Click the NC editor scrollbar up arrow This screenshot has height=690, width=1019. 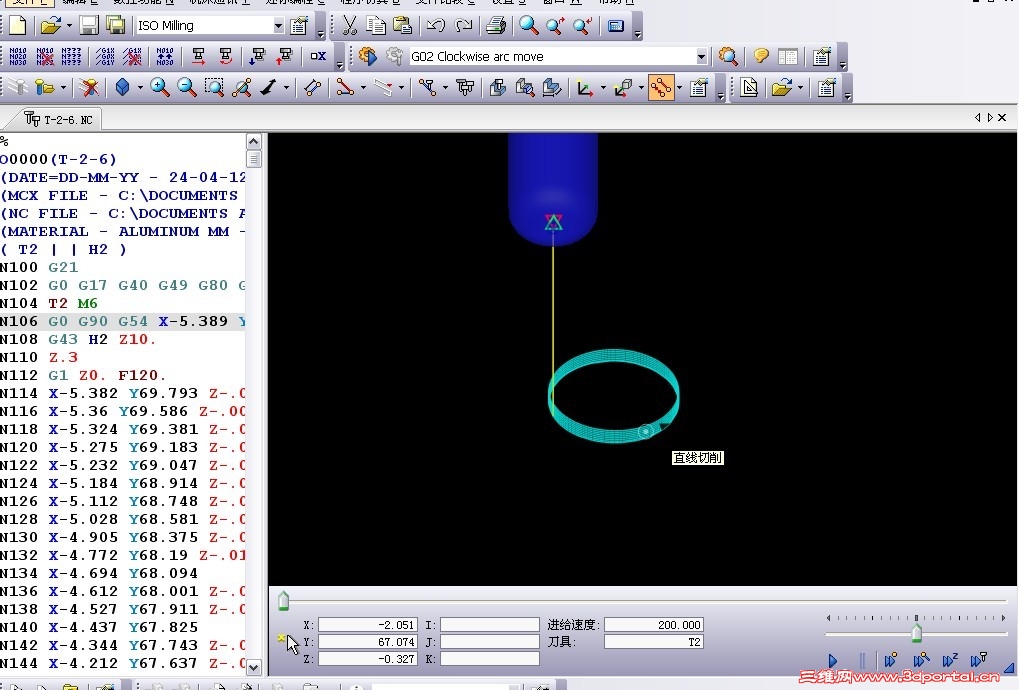point(253,141)
